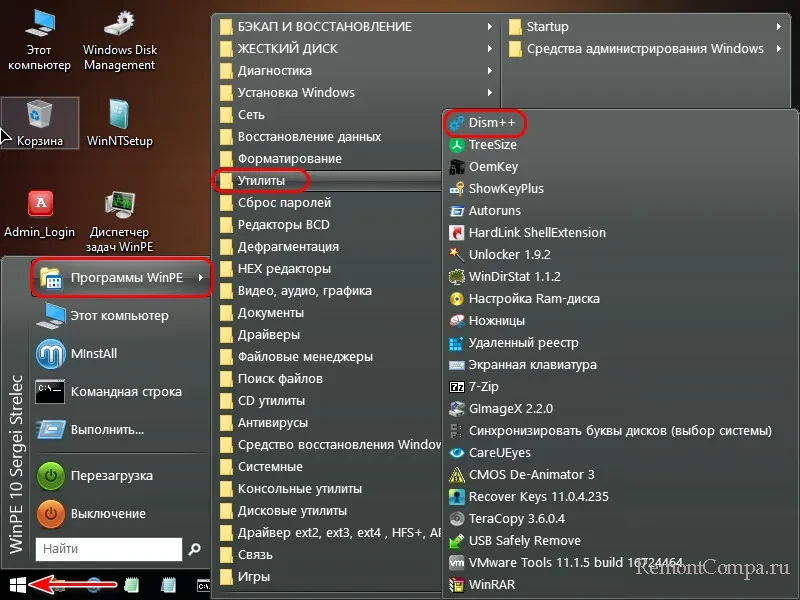Open Редакторы BCD folder
The image size is (800, 600).
pyautogui.click(x=328, y=224)
